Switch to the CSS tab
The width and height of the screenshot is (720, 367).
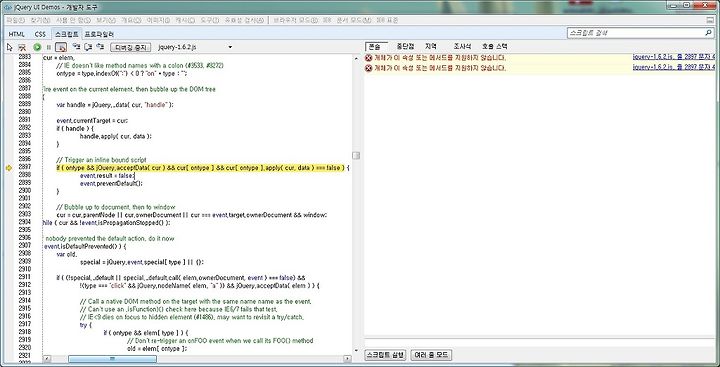point(40,34)
